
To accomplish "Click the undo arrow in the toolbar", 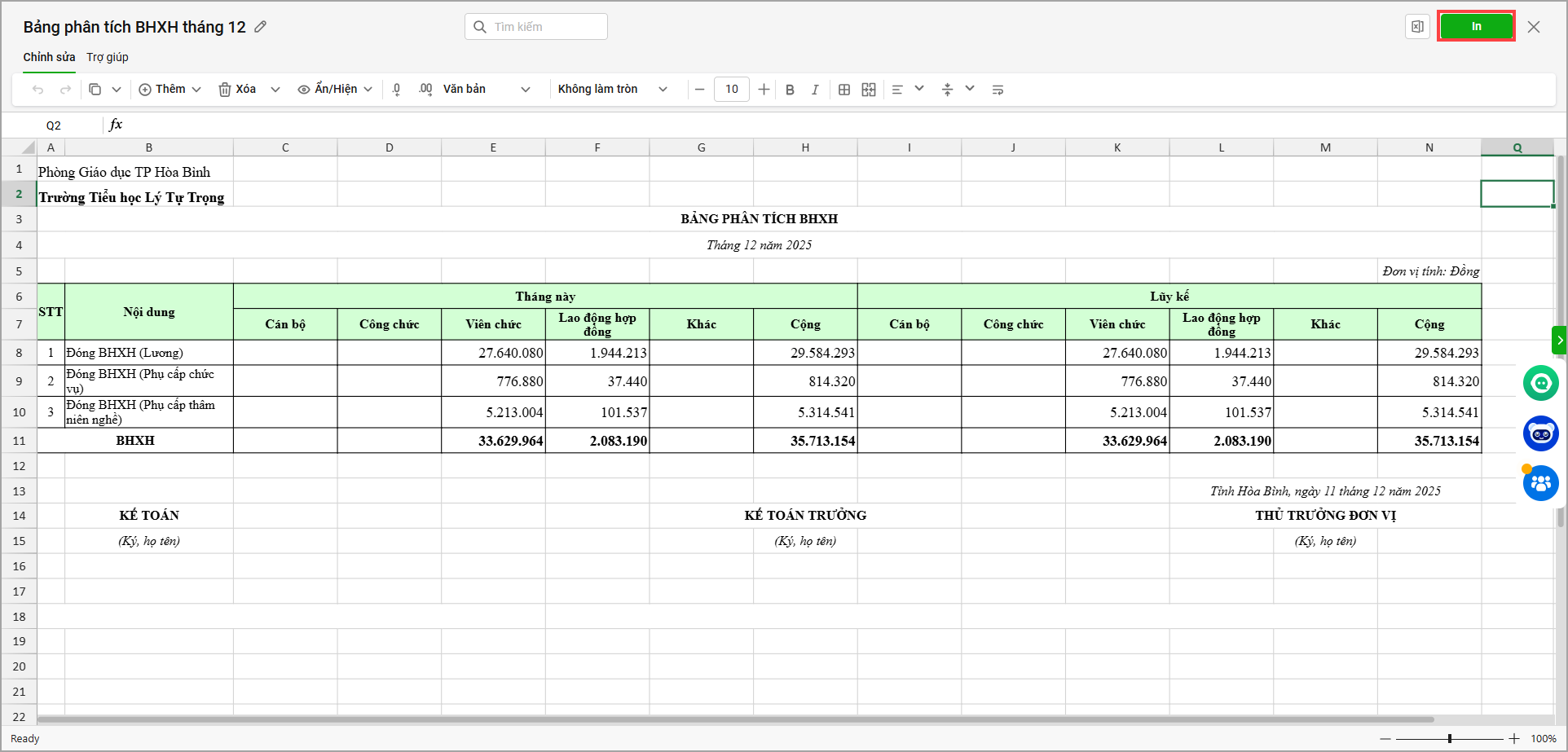I will pos(37,90).
